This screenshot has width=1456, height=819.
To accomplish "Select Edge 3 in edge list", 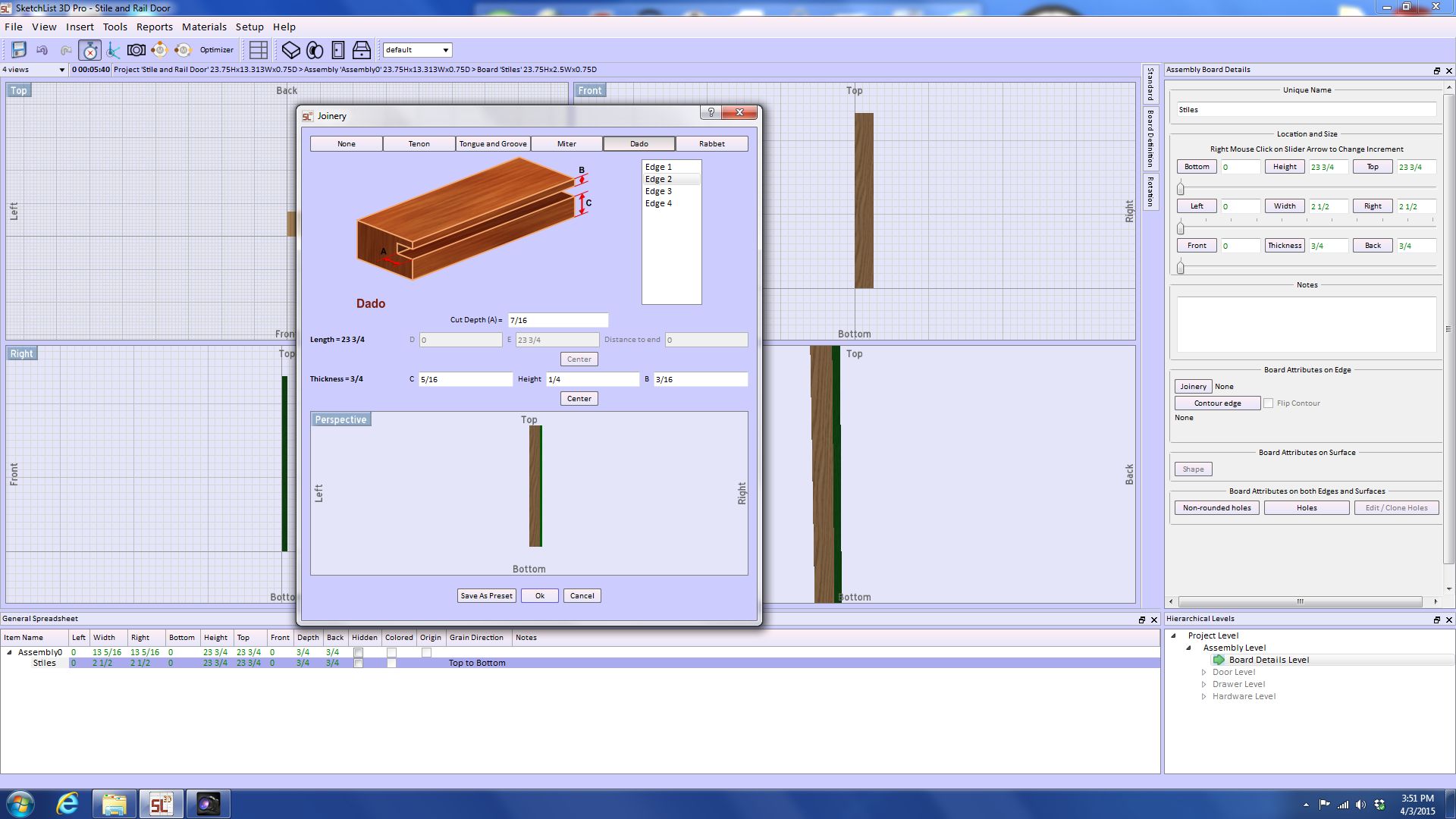I will [671, 191].
